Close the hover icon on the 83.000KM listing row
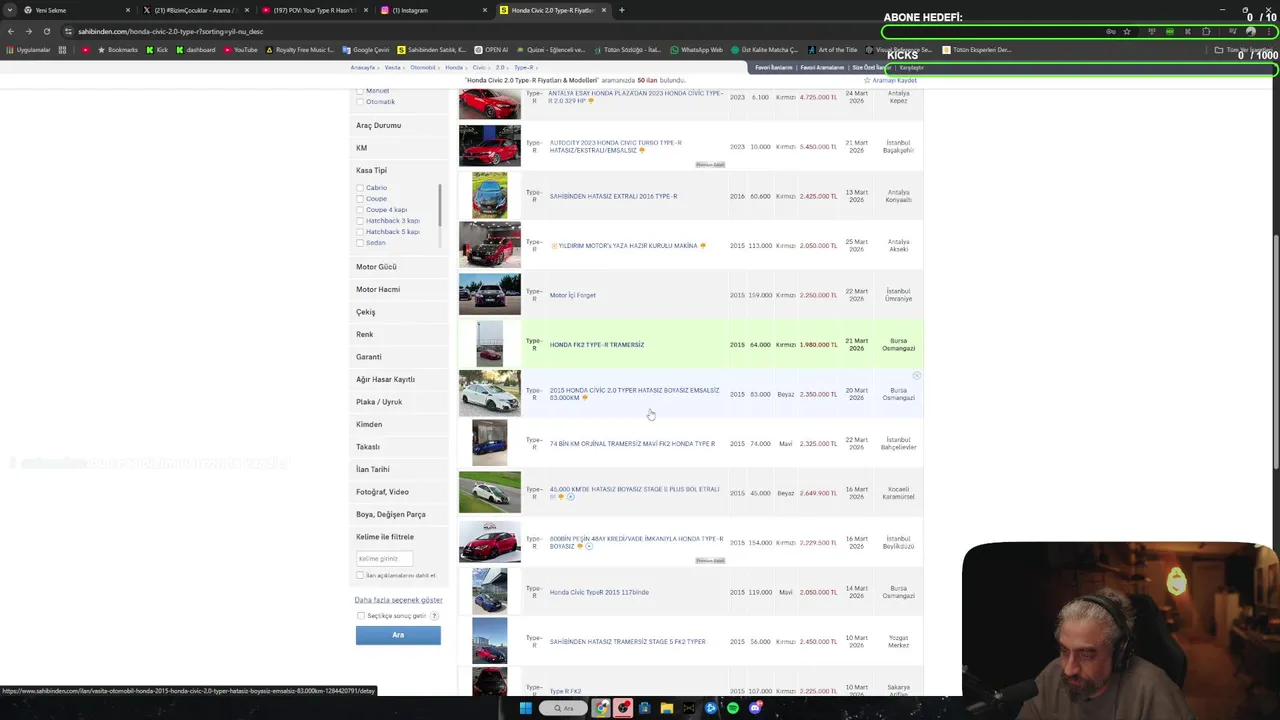The image size is (1280, 720). (x=916, y=376)
